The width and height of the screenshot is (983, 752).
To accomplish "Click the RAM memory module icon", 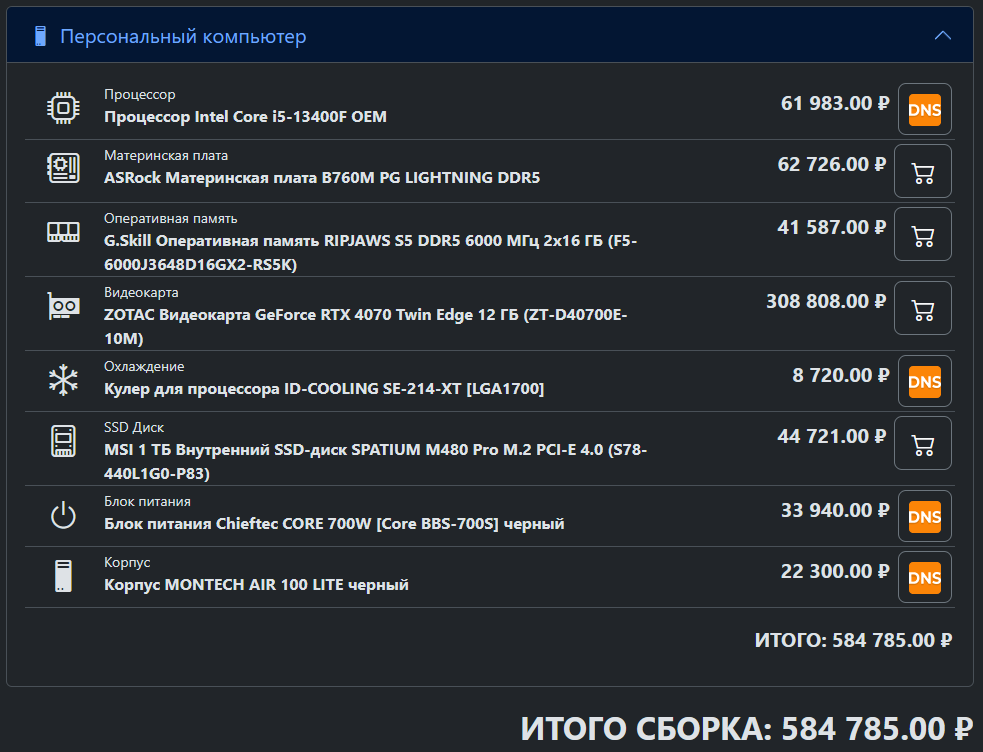I will point(63,232).
